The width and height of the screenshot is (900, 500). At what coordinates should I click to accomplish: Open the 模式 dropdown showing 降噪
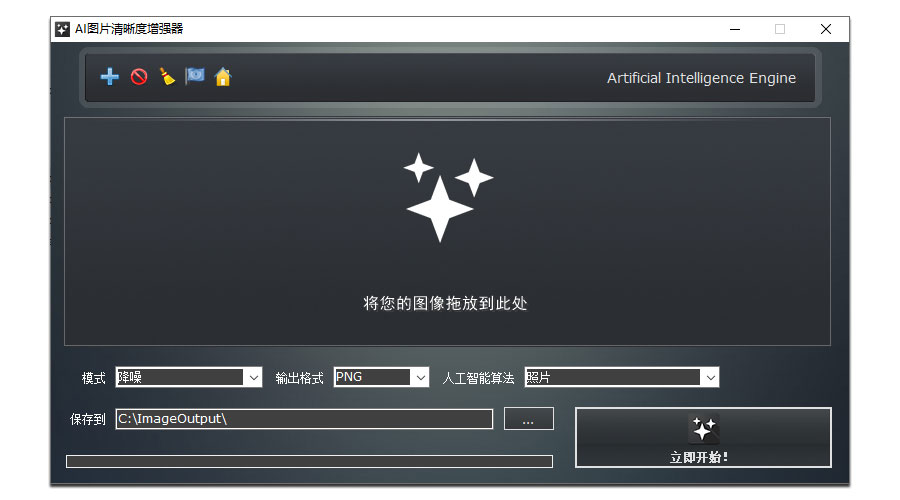pyautogui.click(x=189, y=377)
